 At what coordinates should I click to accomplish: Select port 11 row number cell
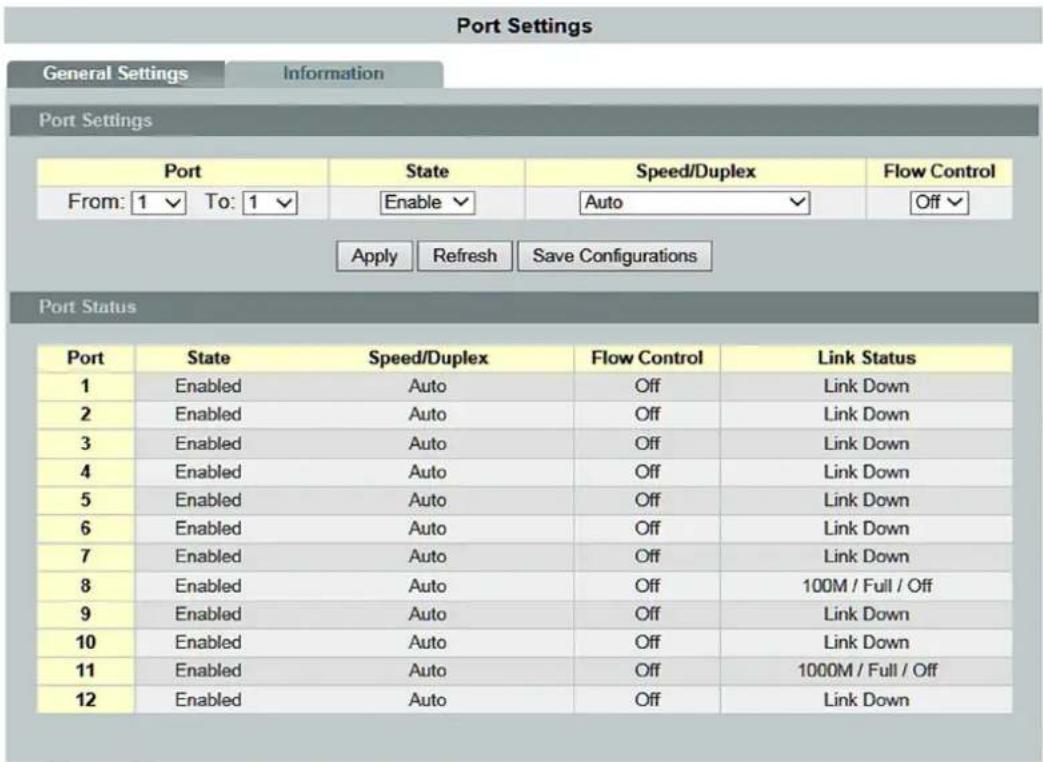85,671
